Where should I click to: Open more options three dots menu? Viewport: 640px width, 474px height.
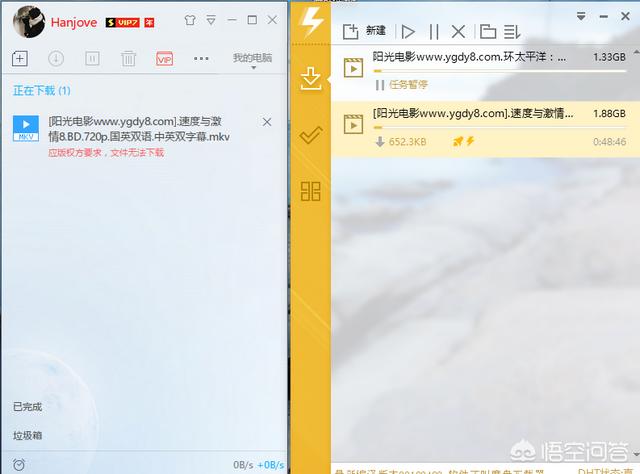201,59
